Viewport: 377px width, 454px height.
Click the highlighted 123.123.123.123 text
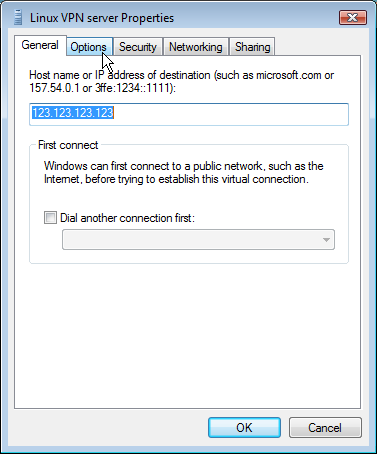[x=73, y=113]
